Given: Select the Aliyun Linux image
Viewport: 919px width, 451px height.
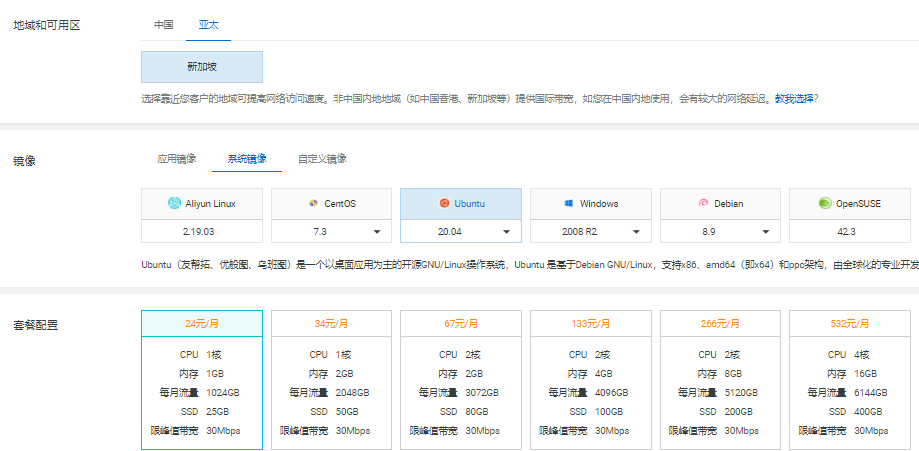Looking at the screenshot, I should [202, 204].
